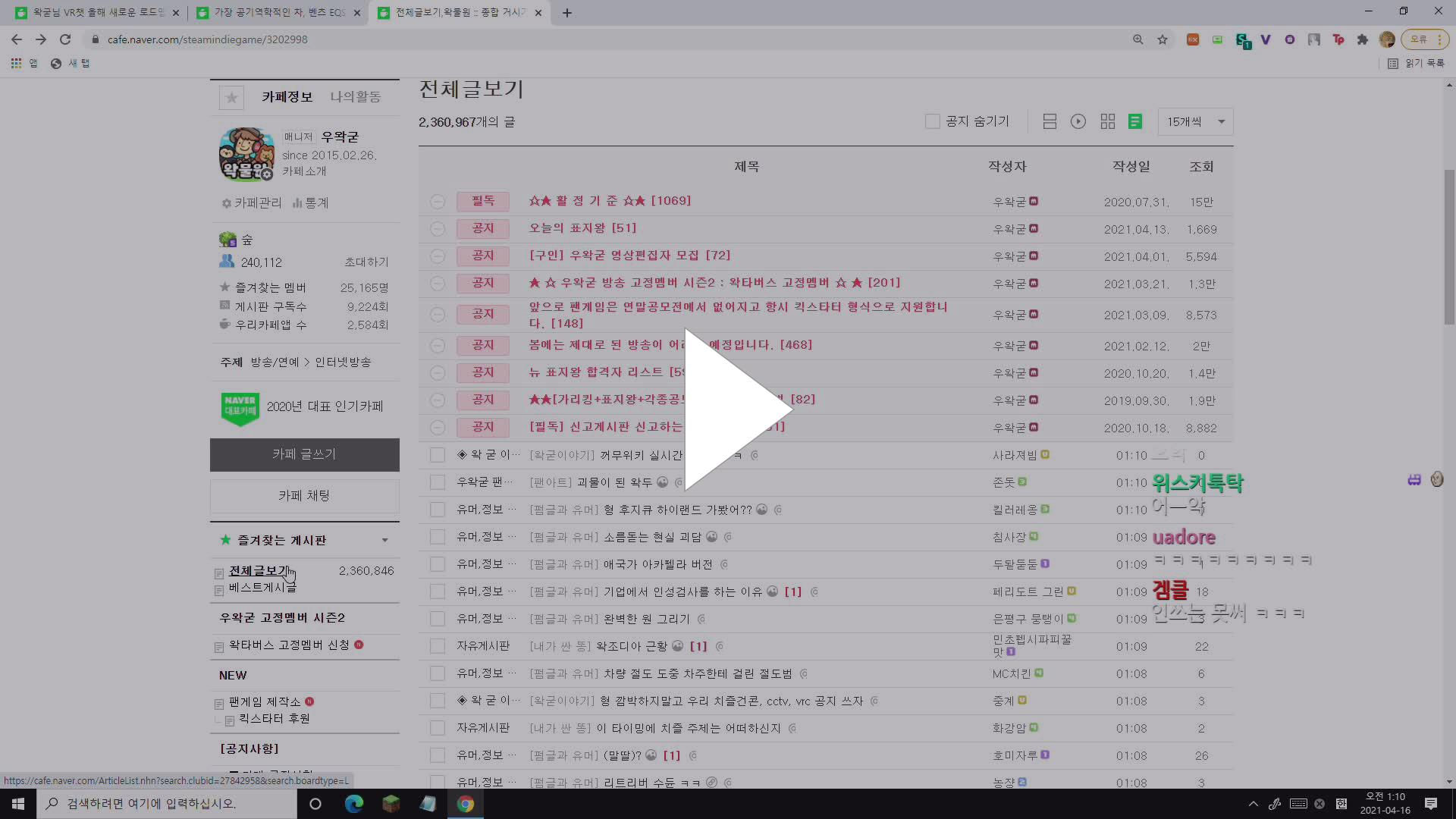Open the Minecraft block icon in taskbar
This screenshot has height=819, width=1456.
click(x=391, y=804)
